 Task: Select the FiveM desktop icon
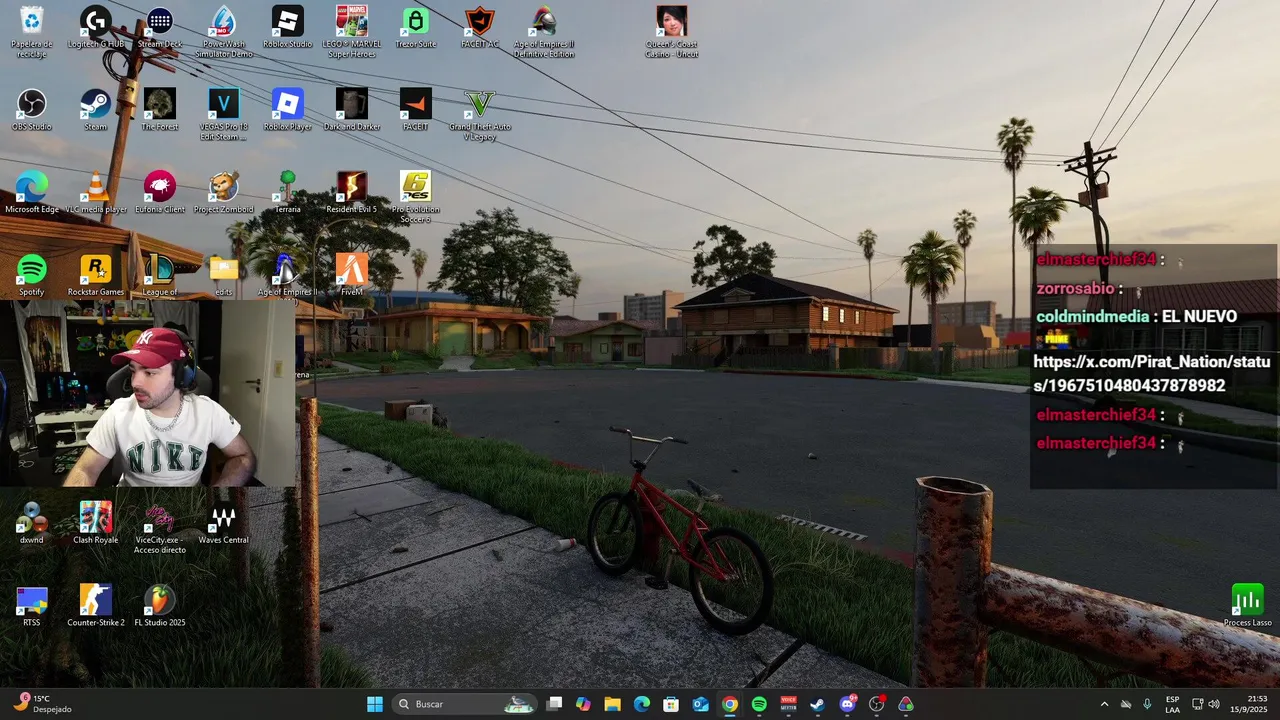tap(352, 274)
